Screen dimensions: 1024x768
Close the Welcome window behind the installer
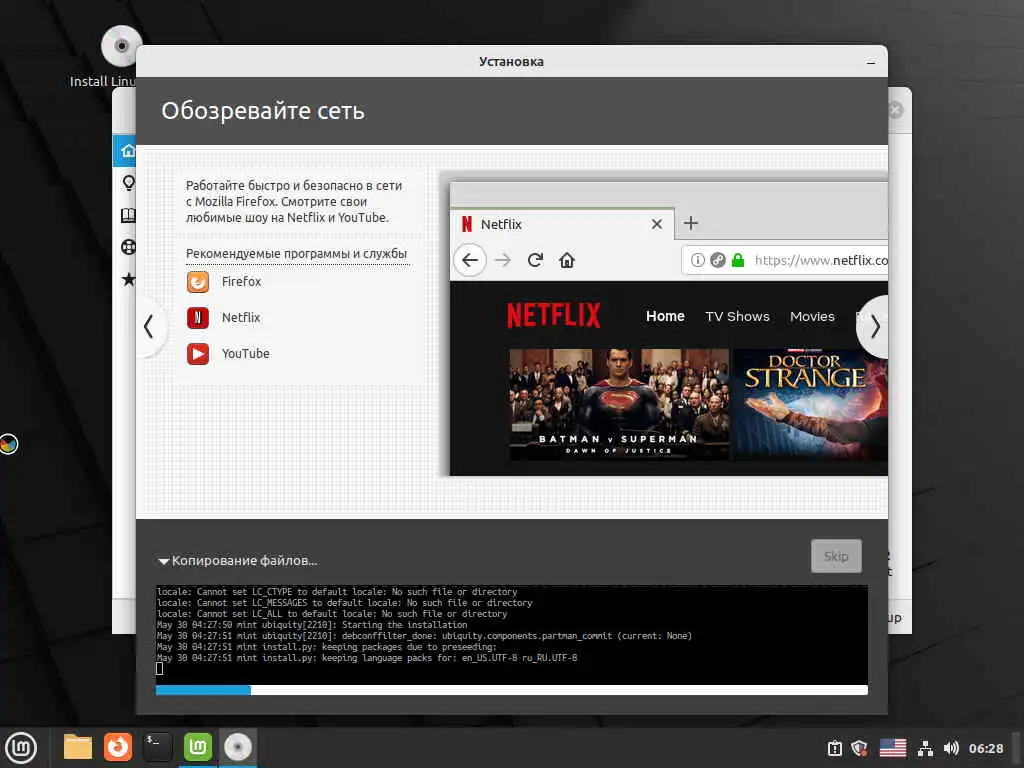click(896, 110)
